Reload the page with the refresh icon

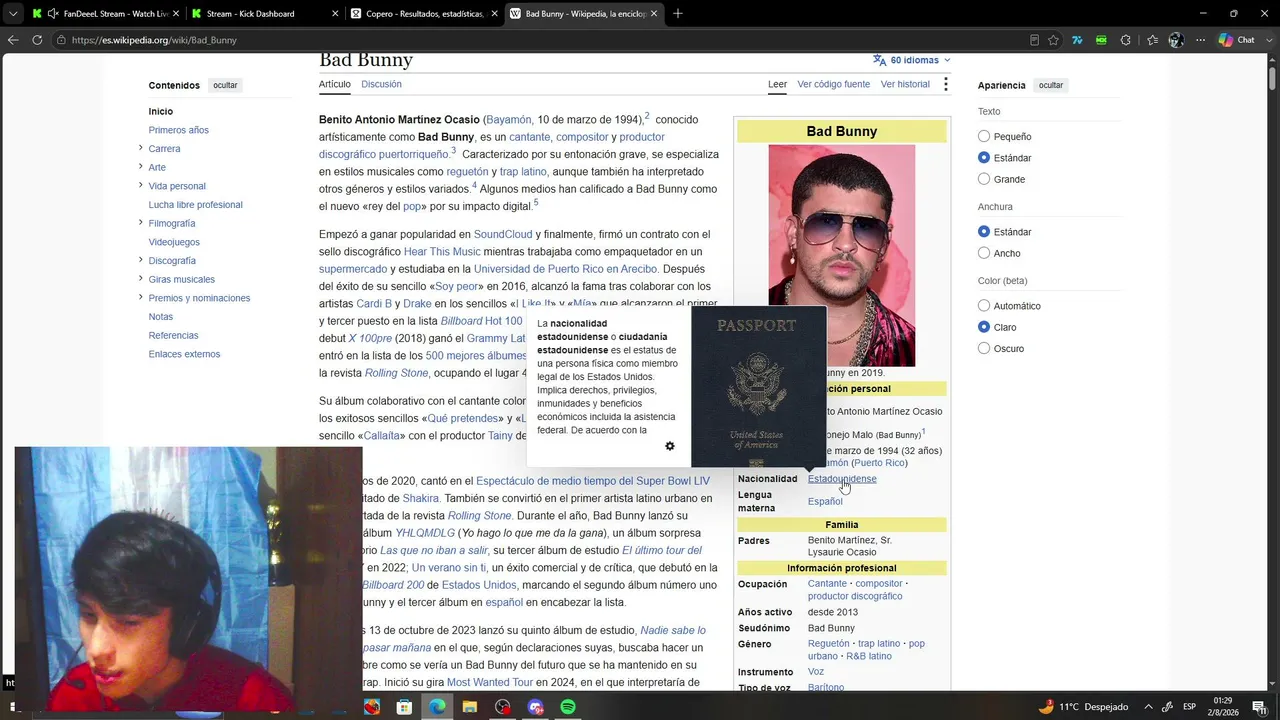[x=37, y=40]
